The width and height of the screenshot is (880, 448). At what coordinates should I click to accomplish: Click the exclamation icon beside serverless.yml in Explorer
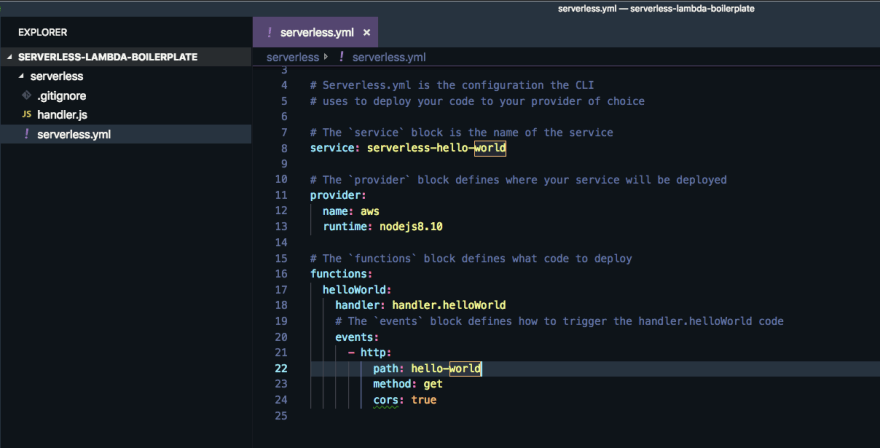click(26, 134)
